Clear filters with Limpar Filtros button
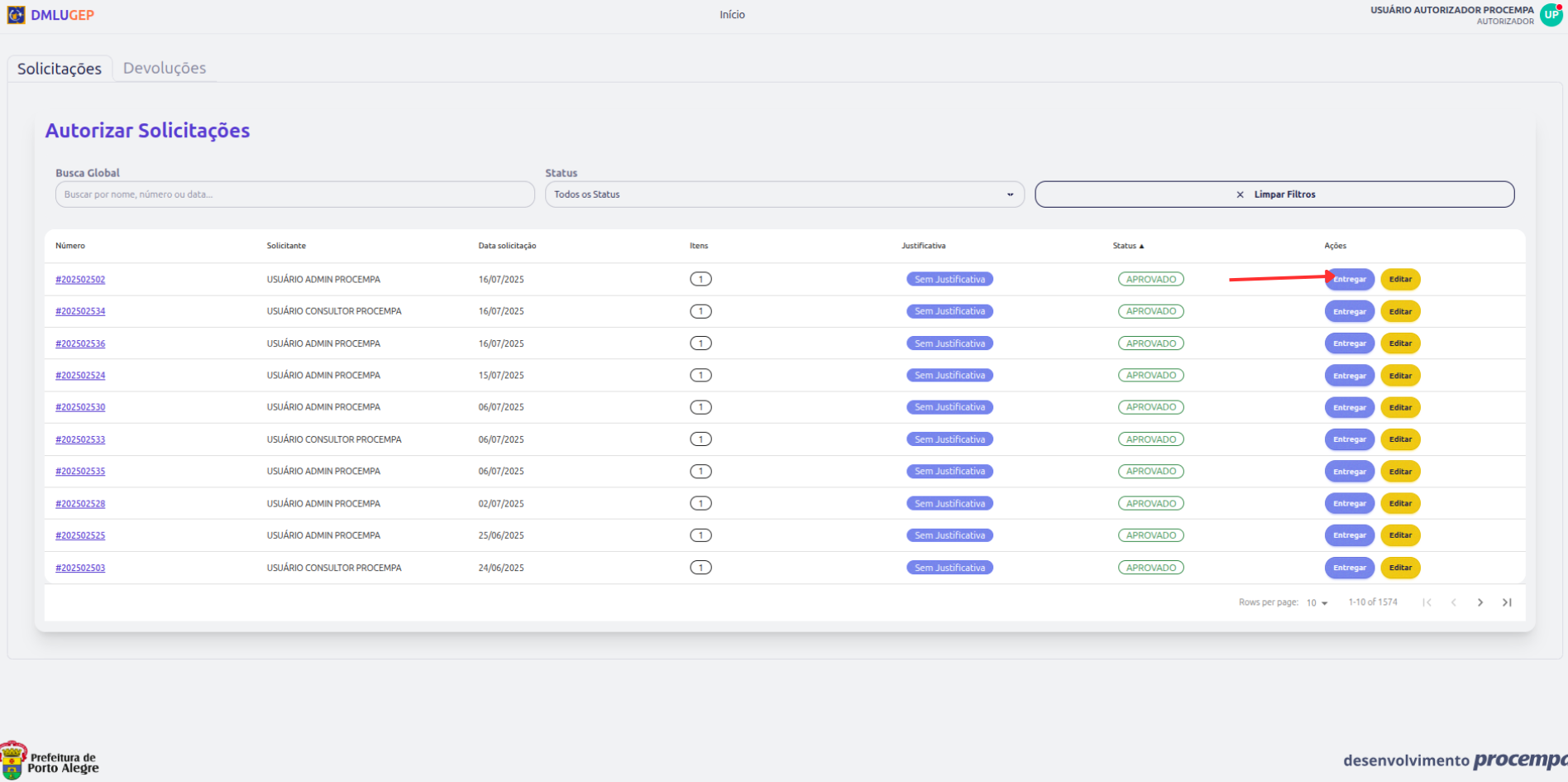 click(x=1274, y=194)
